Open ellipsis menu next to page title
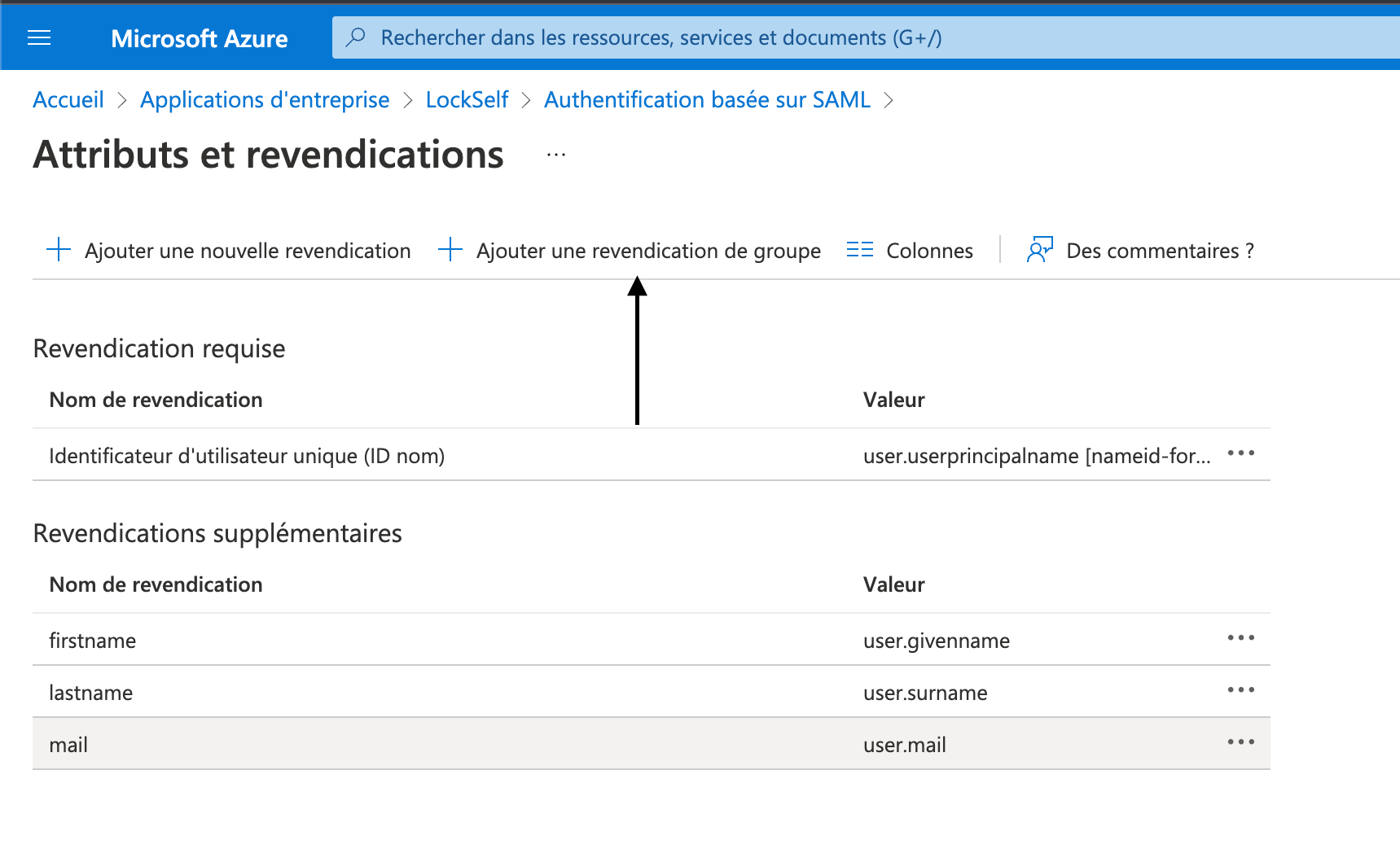The height and width of the screenshot is (862, 1400). click(x=556, y=155)
